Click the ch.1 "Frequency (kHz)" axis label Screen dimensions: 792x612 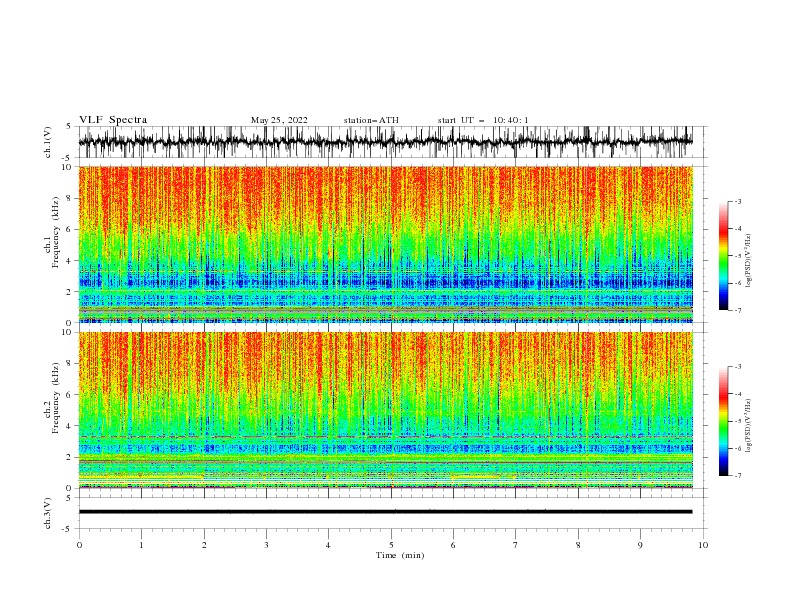coord(56,233)
